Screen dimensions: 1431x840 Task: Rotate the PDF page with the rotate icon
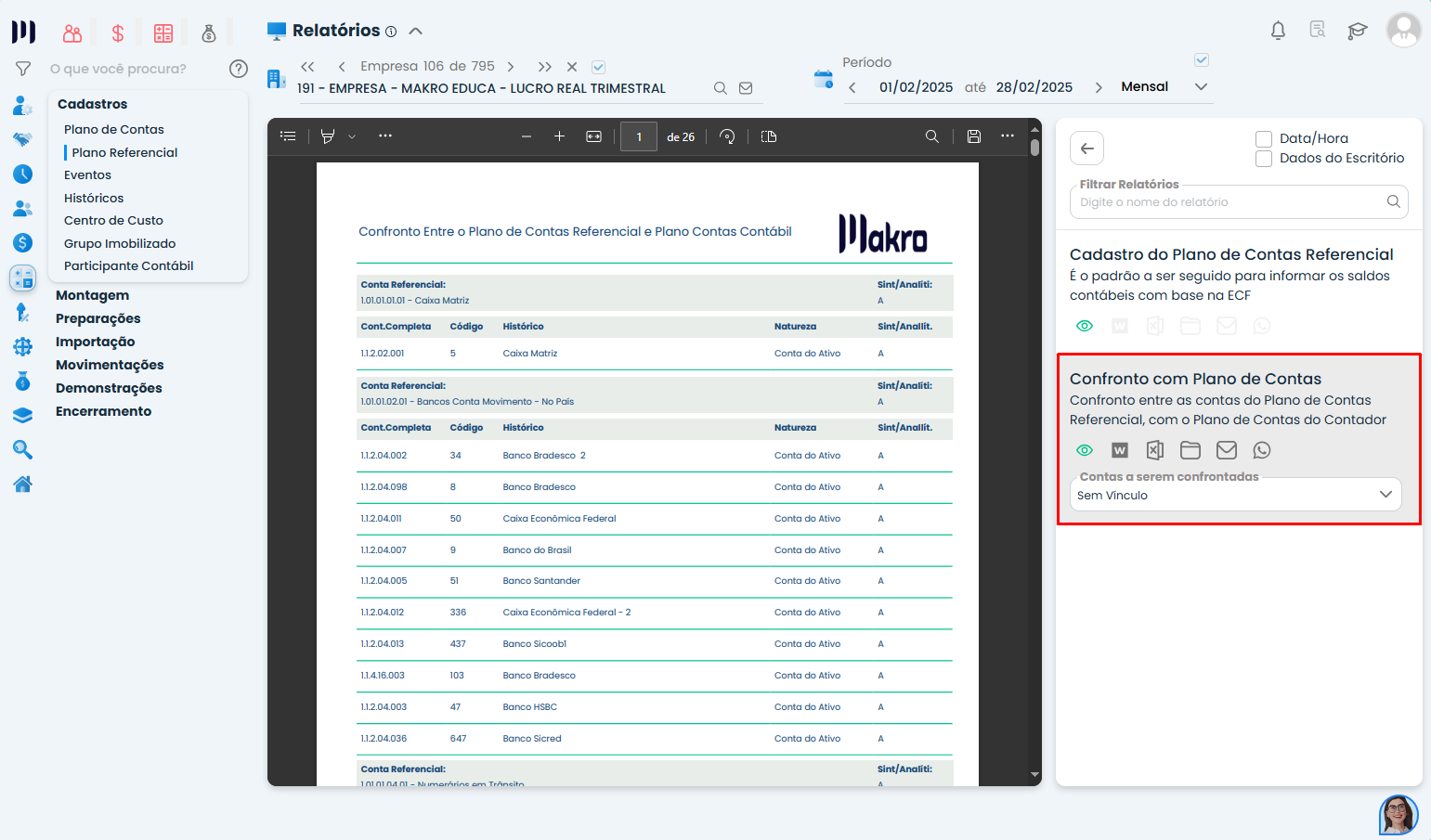pyautogui.click(x=727, y=136)
